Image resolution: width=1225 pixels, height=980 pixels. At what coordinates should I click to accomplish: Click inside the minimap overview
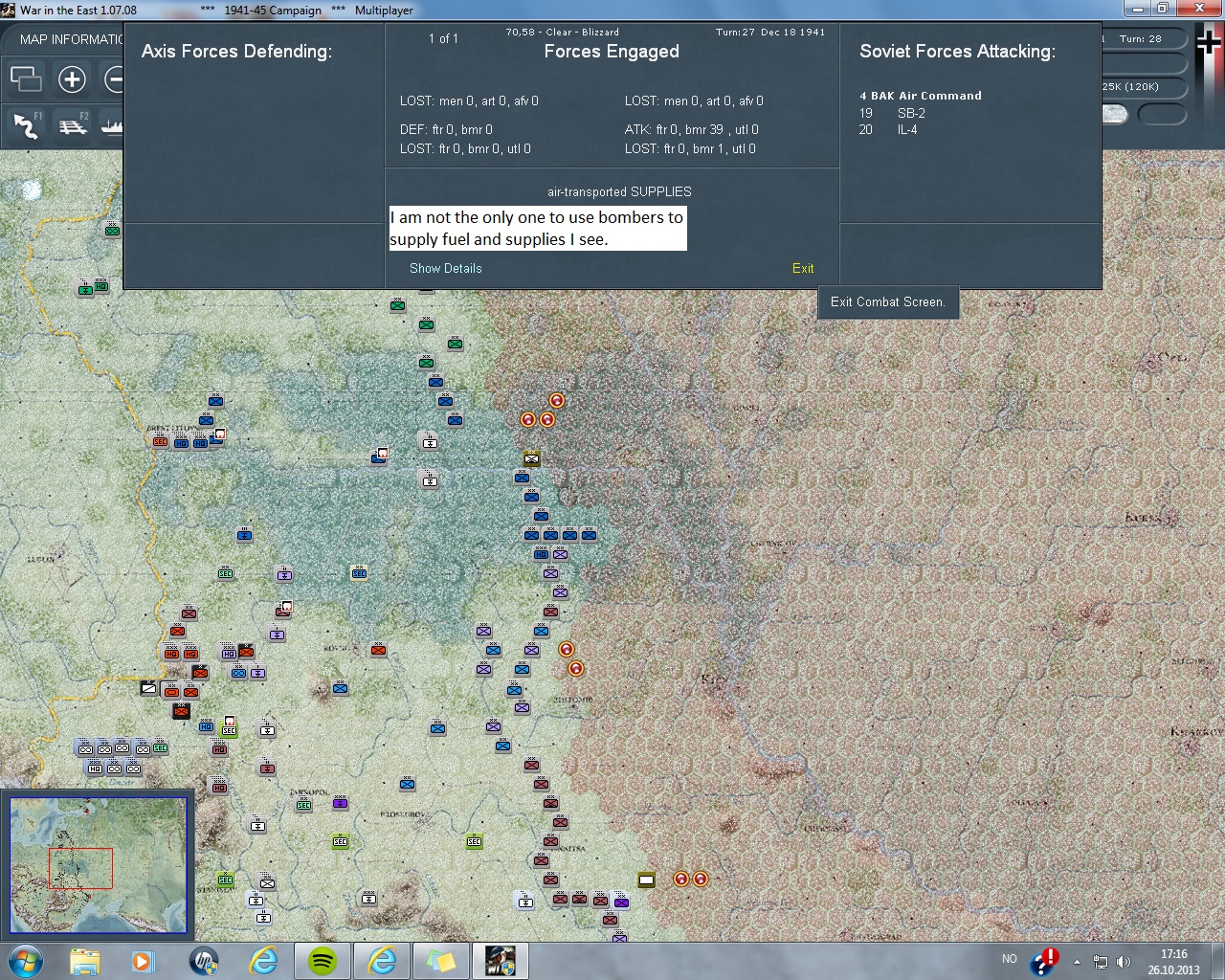click(99, 865)
